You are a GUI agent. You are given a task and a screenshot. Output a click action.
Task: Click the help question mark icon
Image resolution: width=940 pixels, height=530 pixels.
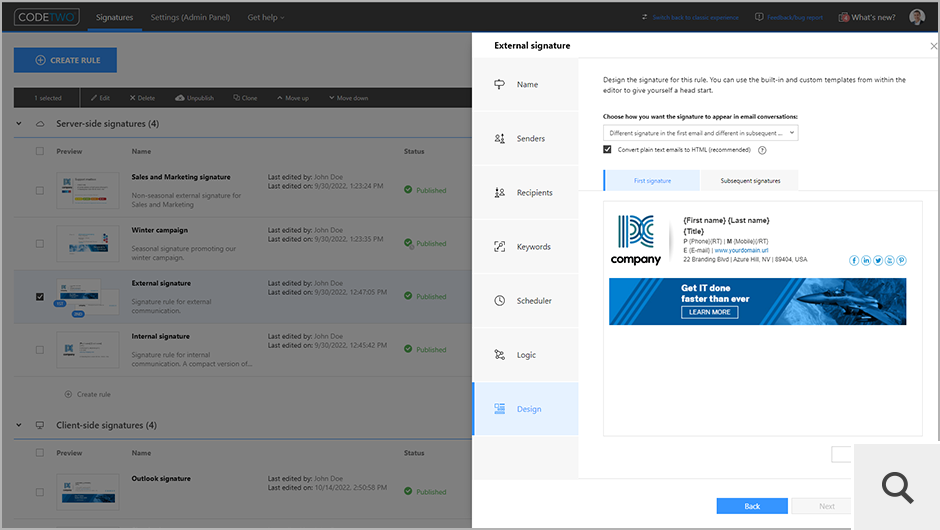pyautogui.click(x=762, y=150)
